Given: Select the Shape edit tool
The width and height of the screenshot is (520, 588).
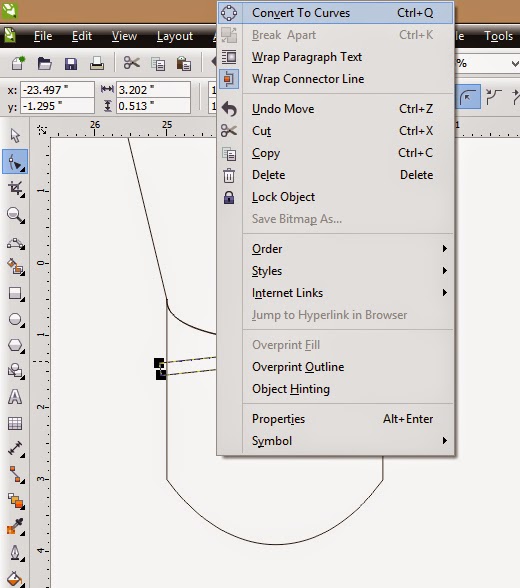Looking at the screenshot, I should [15, 162].
